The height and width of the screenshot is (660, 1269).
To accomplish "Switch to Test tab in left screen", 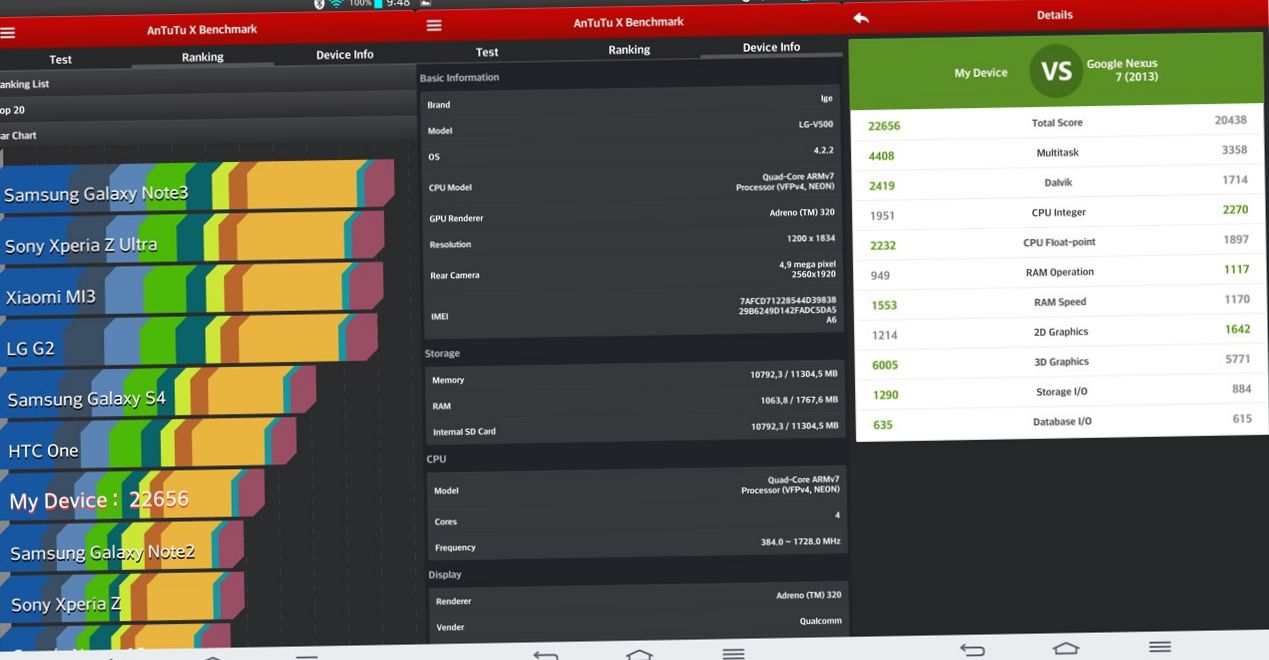I will [x=61, y=59].
